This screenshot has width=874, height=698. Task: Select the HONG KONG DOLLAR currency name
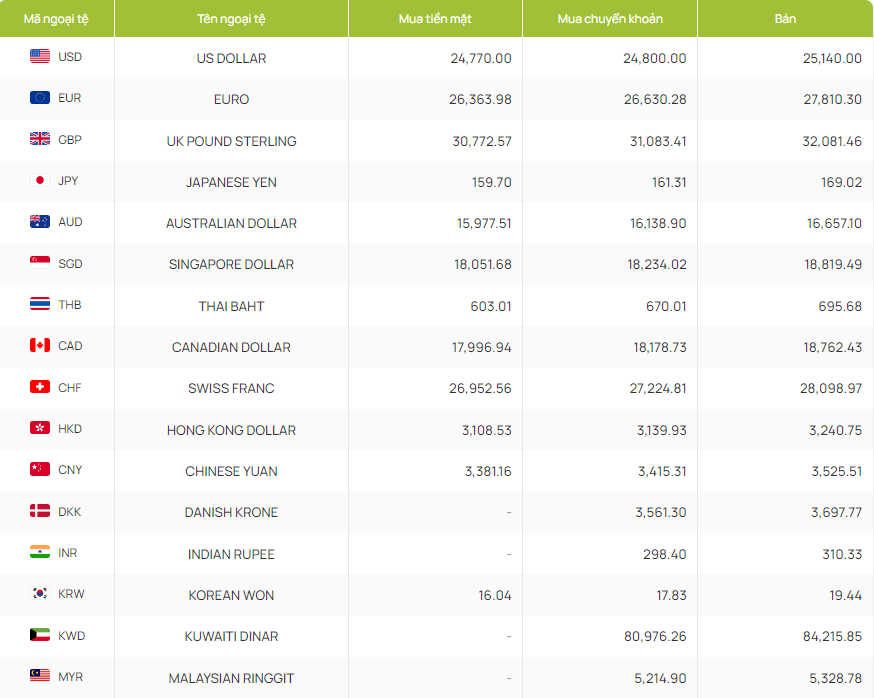(231, 430)
